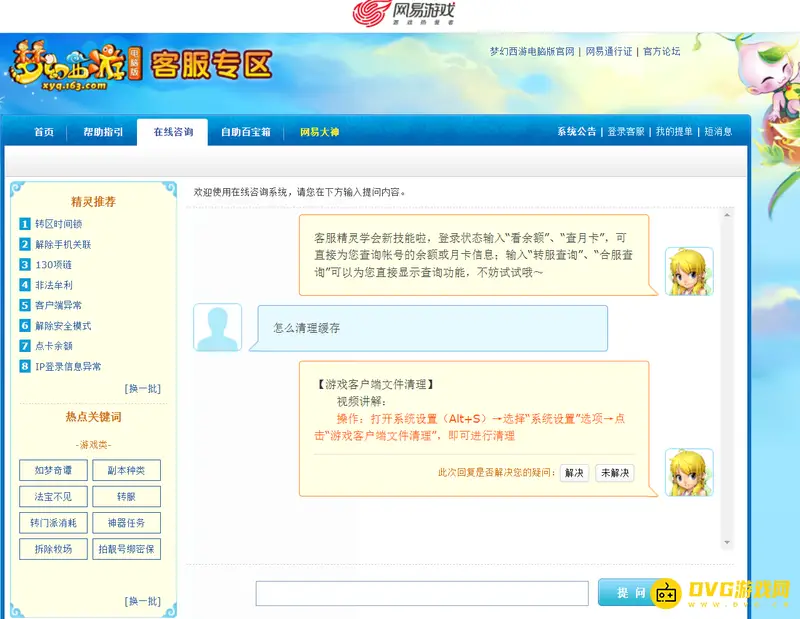Image resolution: width=800 pixels, height=619 pixels.
Task: Select 解除安全模式 recommended topic
Action: [63, 326]
